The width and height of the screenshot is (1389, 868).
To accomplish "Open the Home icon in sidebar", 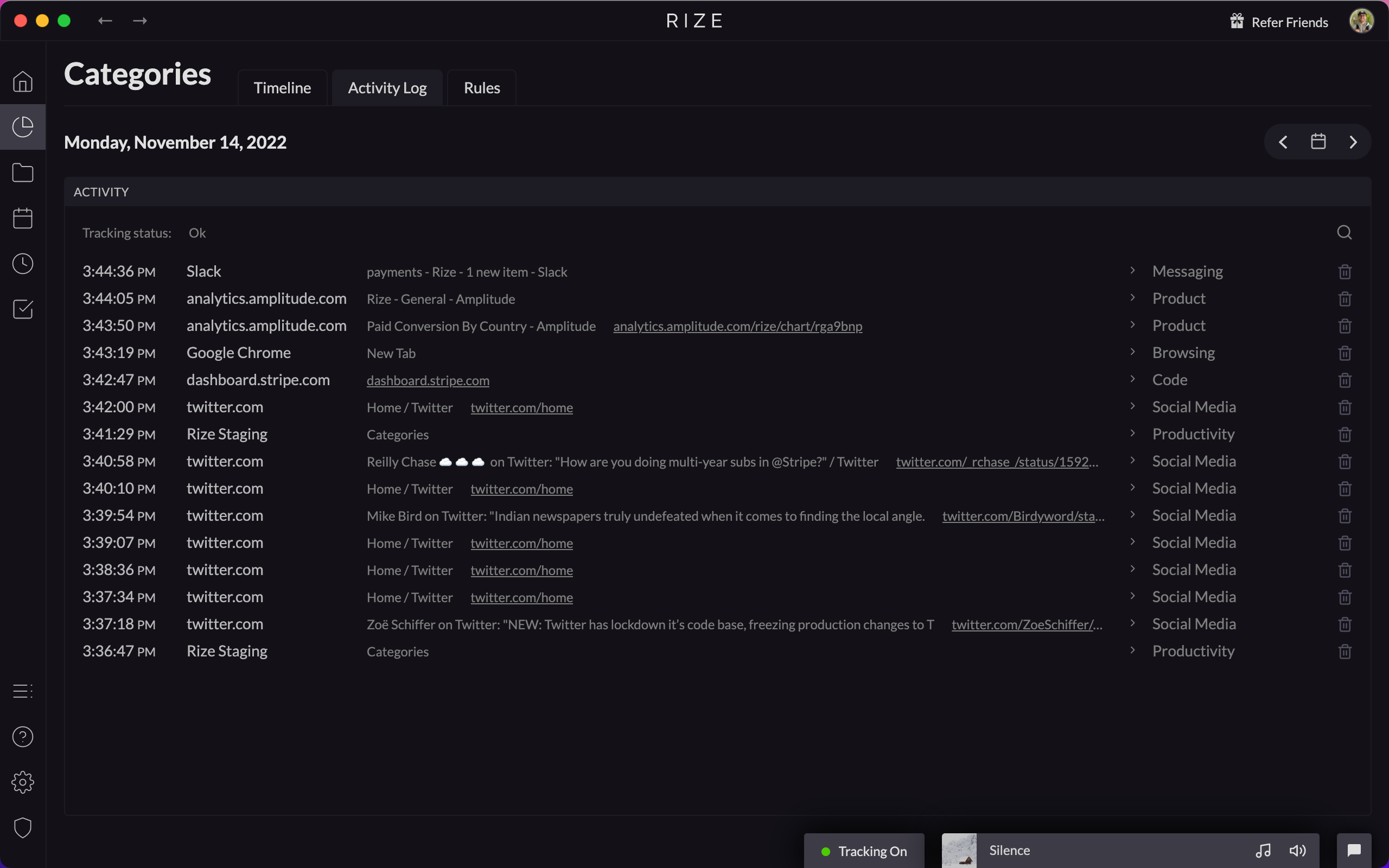I will point(23,81).
